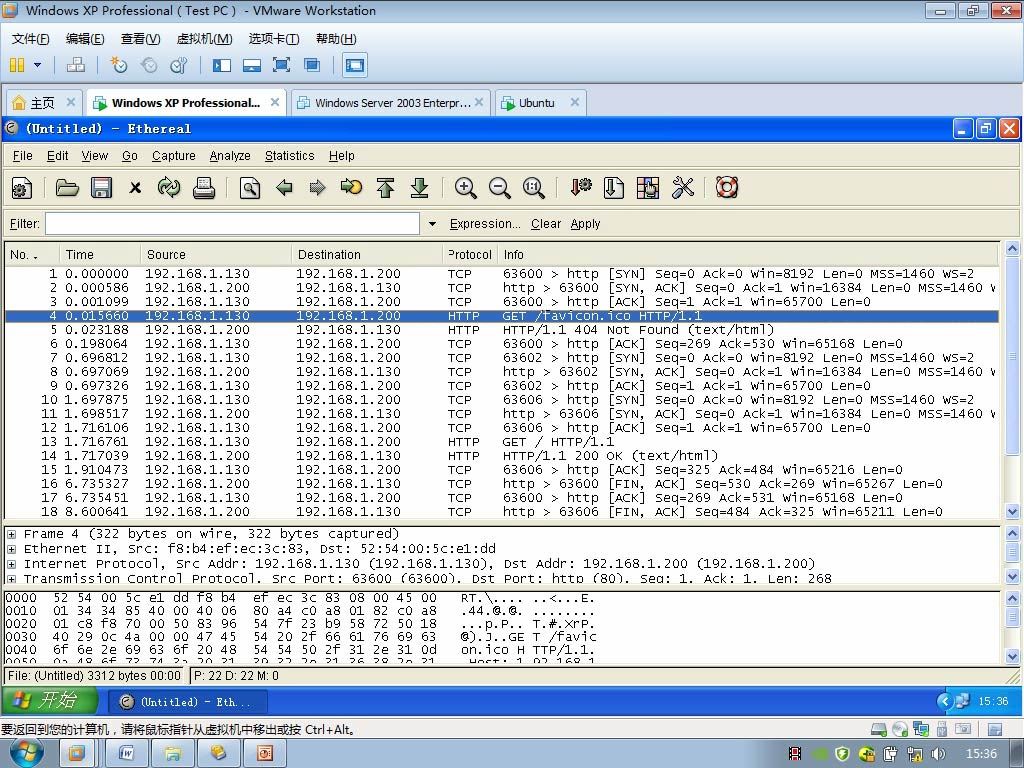This screenshot has width=1024, height=768.
Task: Open VMware power dropdown arrow
Action: [37, 65]
